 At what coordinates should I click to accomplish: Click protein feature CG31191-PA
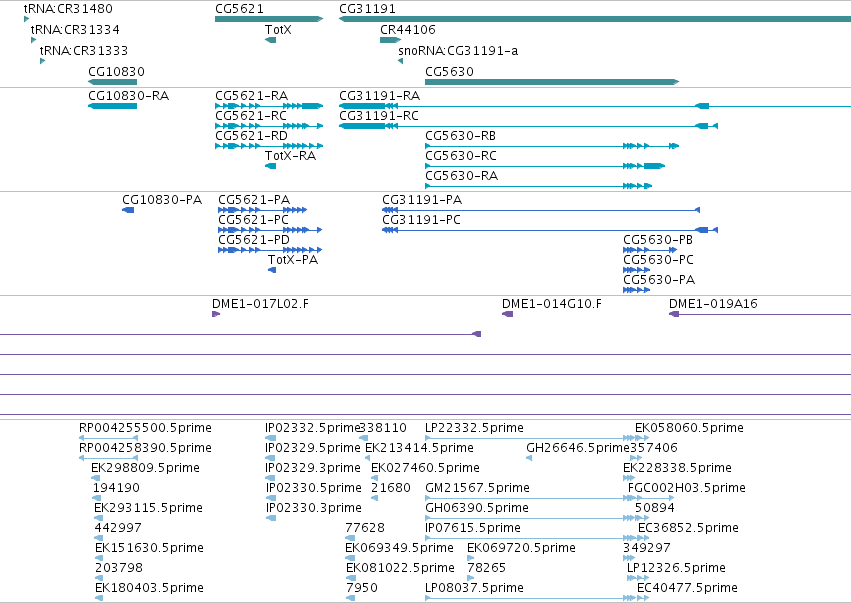point(541,210)
